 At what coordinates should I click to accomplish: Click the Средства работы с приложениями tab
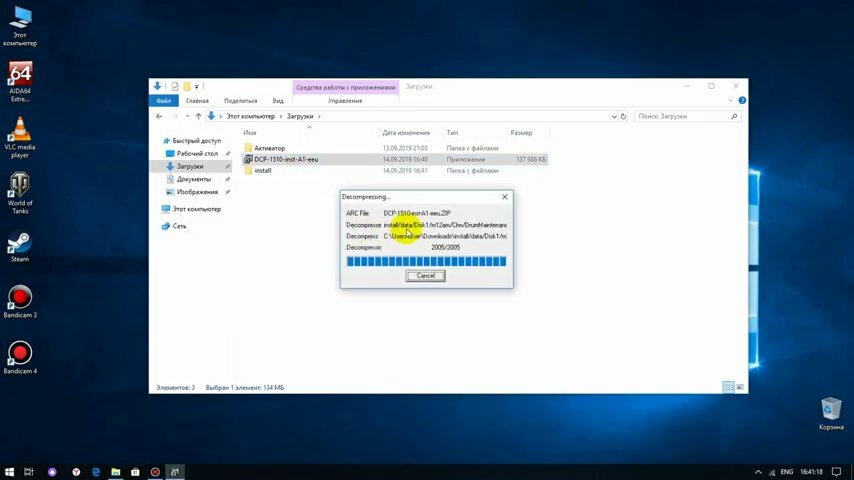pos(346,87)
